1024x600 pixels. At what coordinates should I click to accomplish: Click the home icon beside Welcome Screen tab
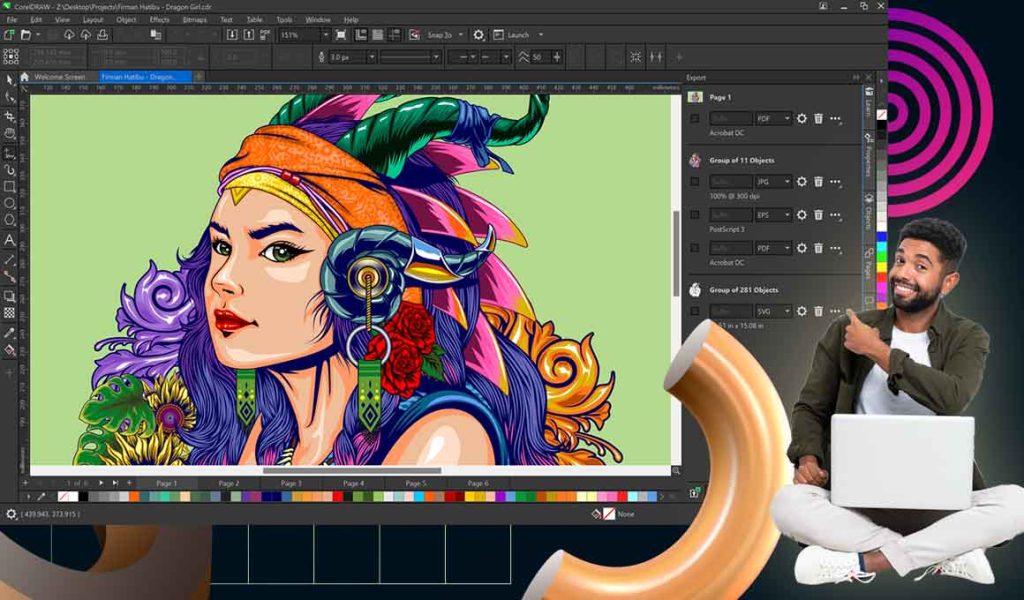[25, 77]
